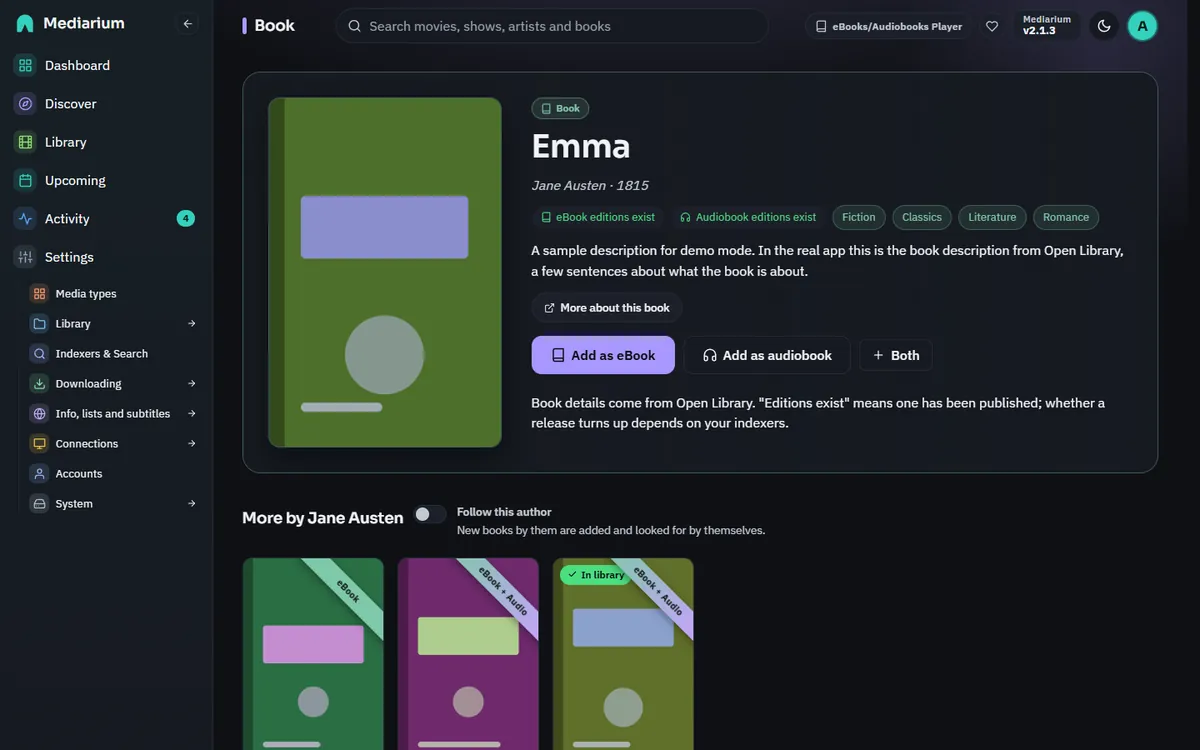The height and width of the screenshot is (750, 1200).
Task: Expand the System submenu arrow
Action: point(191,504)
